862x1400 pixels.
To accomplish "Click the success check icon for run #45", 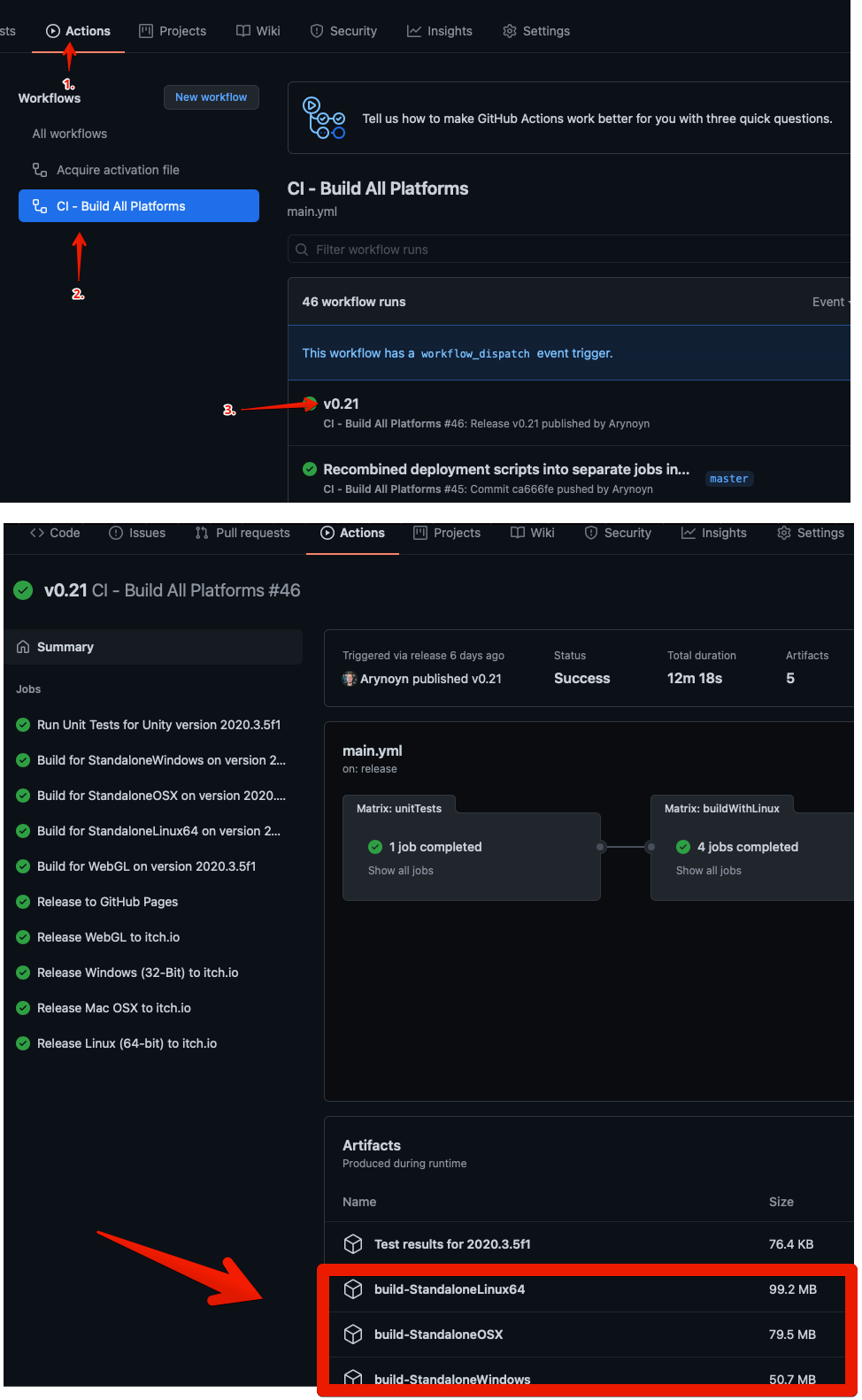I will coord(310,469).
